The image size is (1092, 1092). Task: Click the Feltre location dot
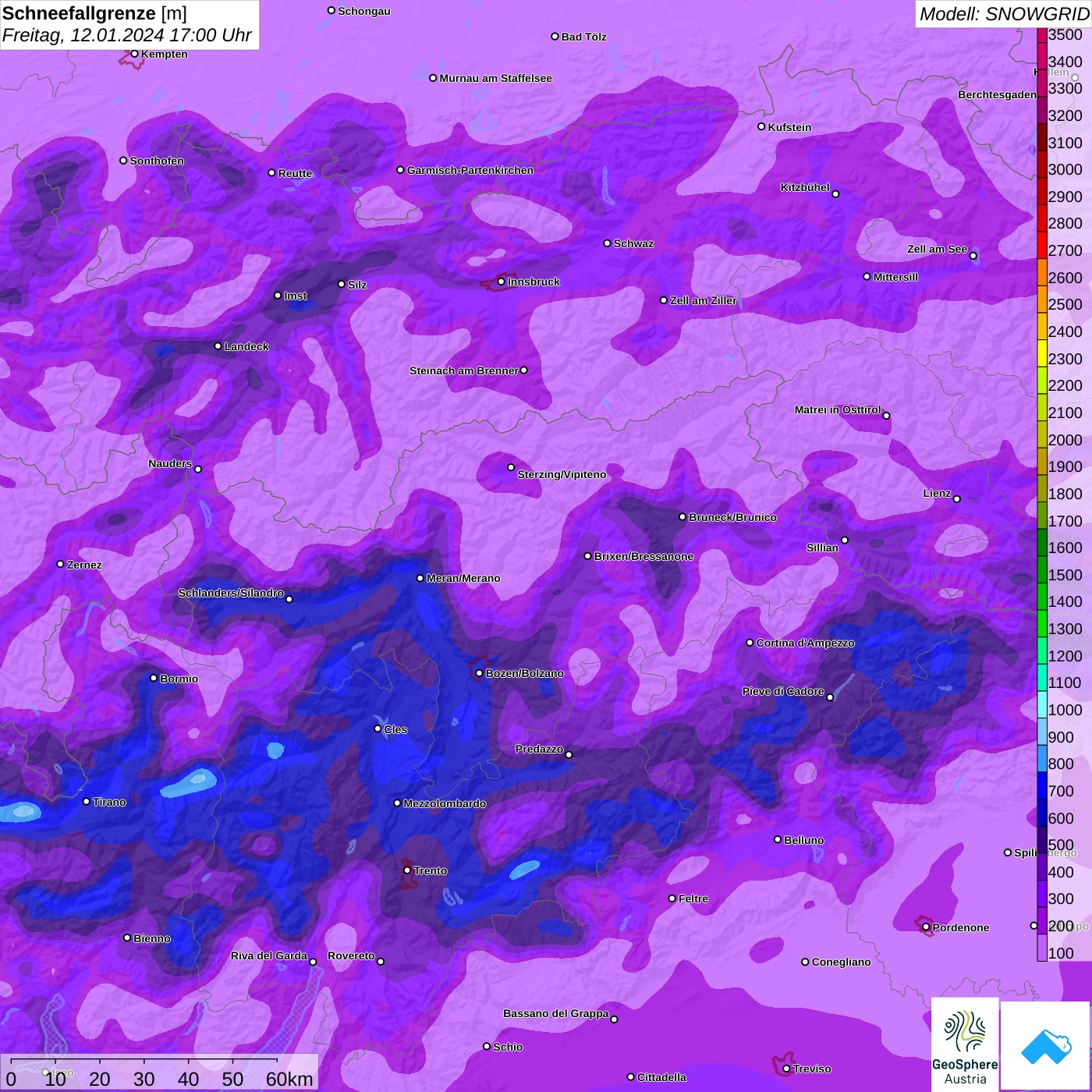(672, 899)
